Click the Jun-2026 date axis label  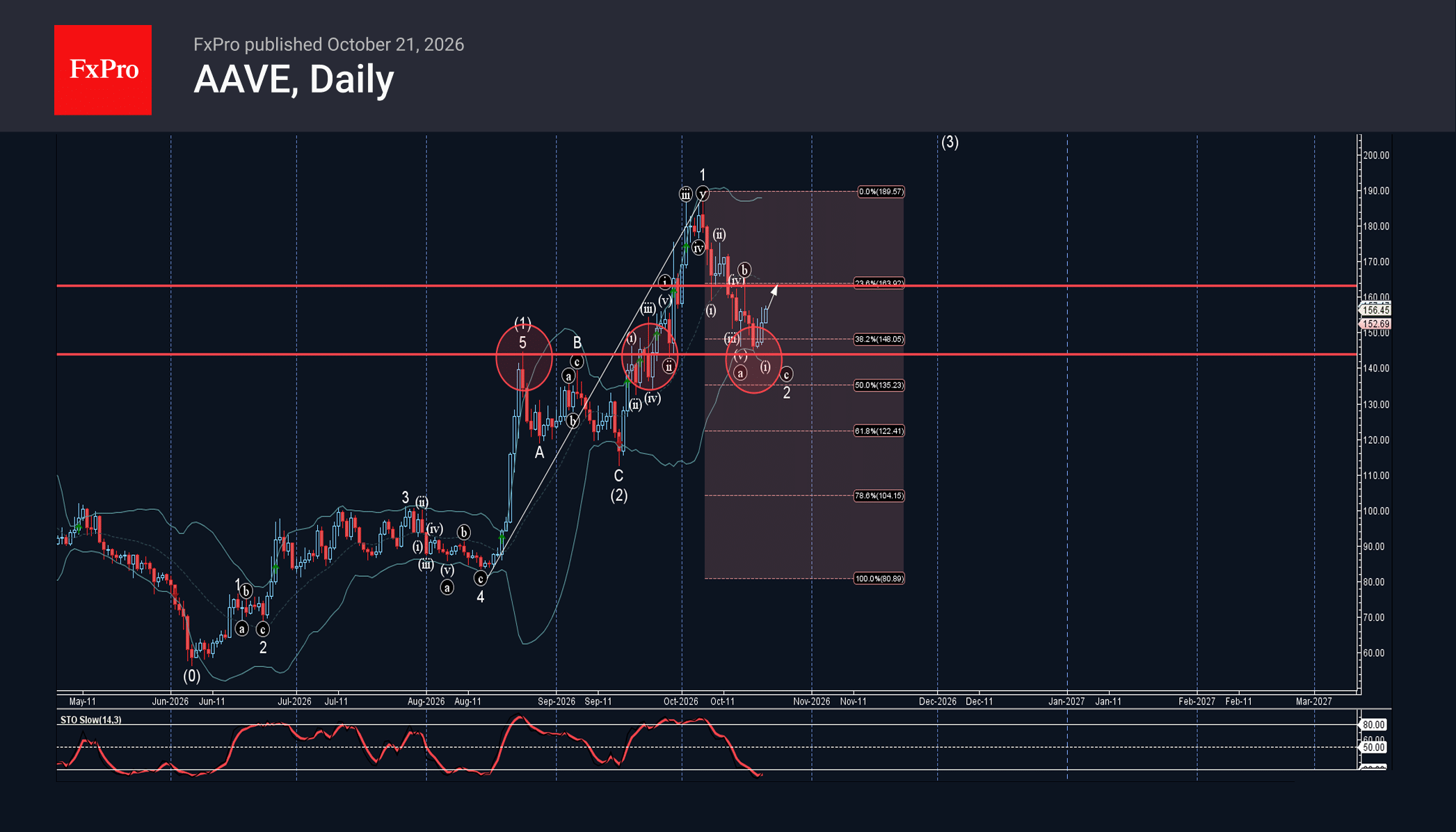point(170,701)
